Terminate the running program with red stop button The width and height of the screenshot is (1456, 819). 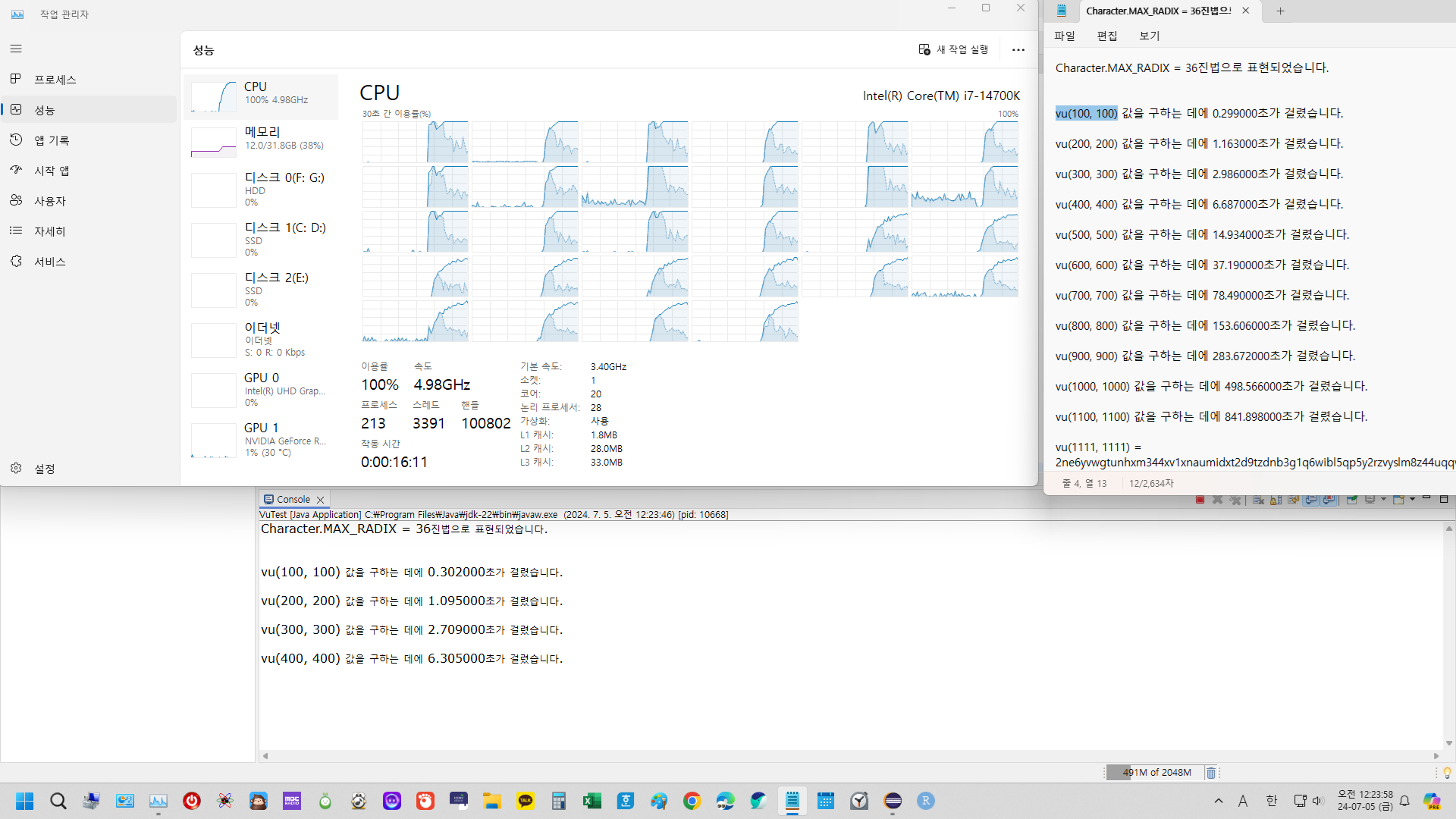(x=1200, y=500)
